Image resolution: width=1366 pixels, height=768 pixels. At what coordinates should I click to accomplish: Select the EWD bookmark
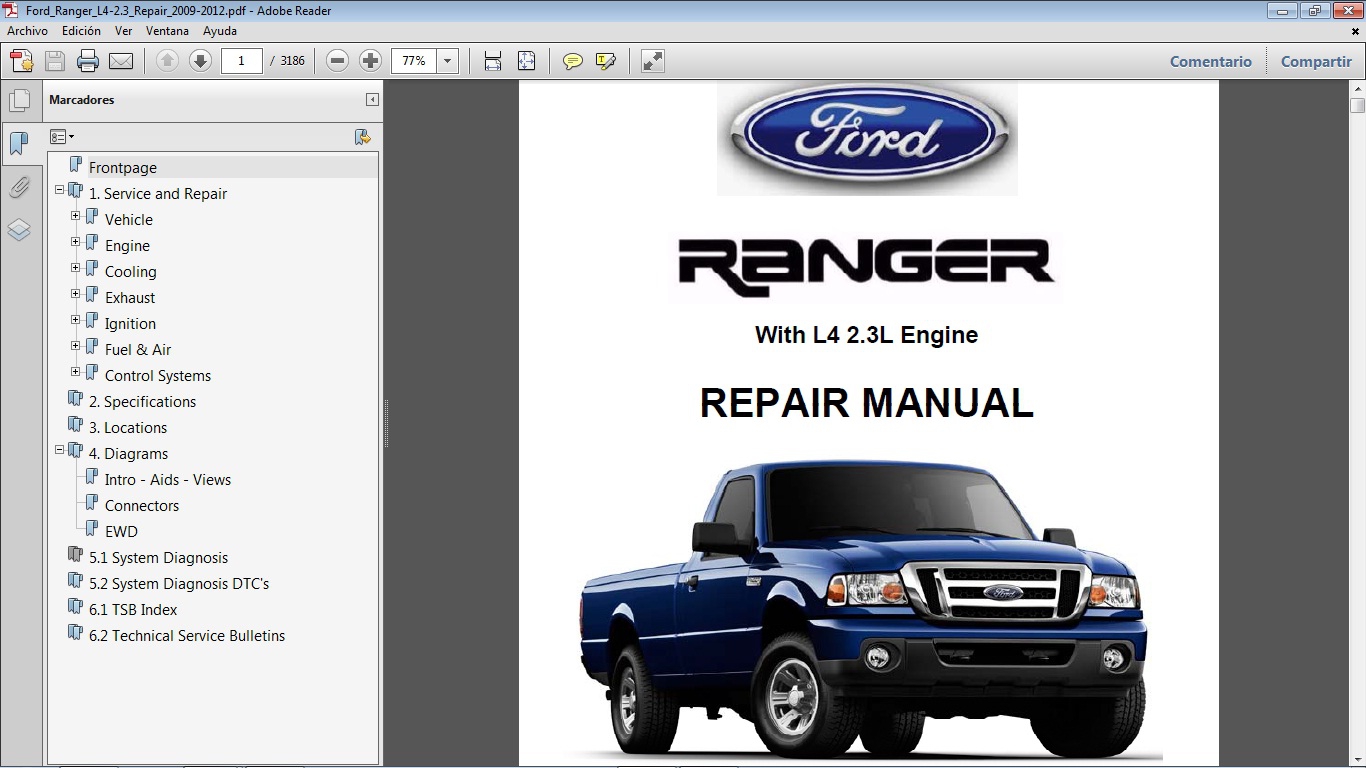pos(120,531)
